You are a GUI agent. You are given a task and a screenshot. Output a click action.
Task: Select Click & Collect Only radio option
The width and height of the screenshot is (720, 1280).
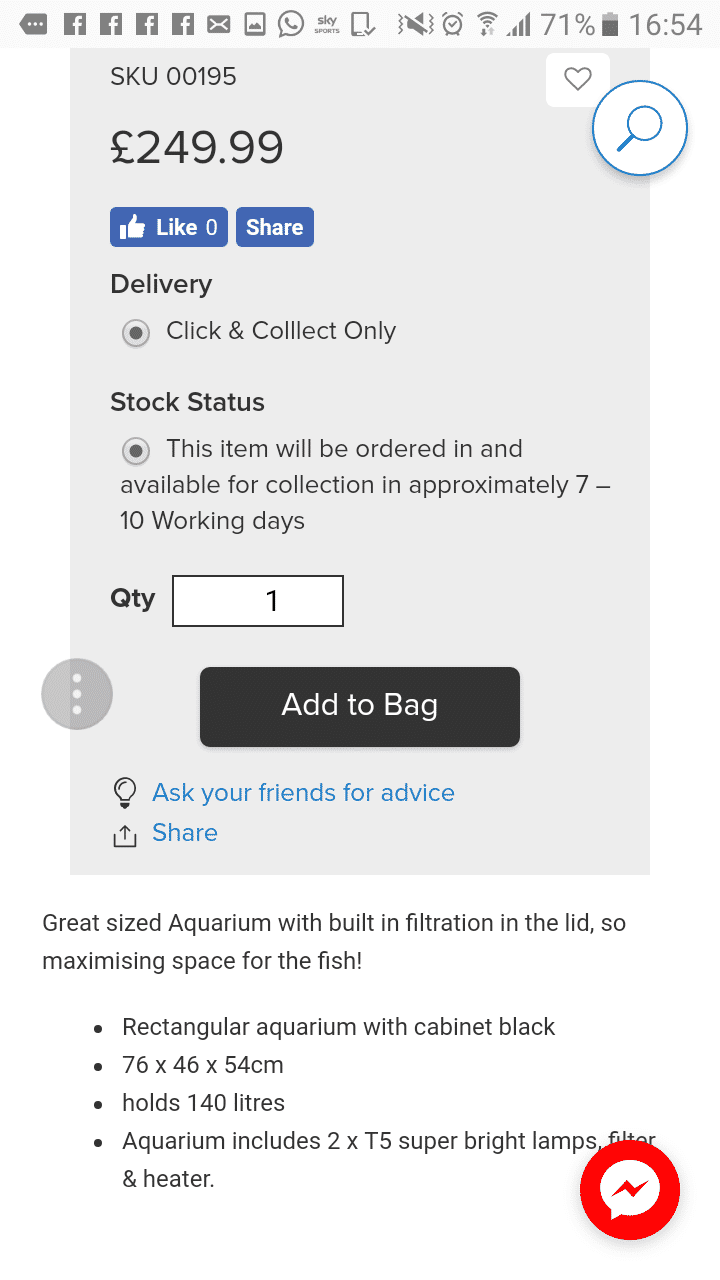136,332
